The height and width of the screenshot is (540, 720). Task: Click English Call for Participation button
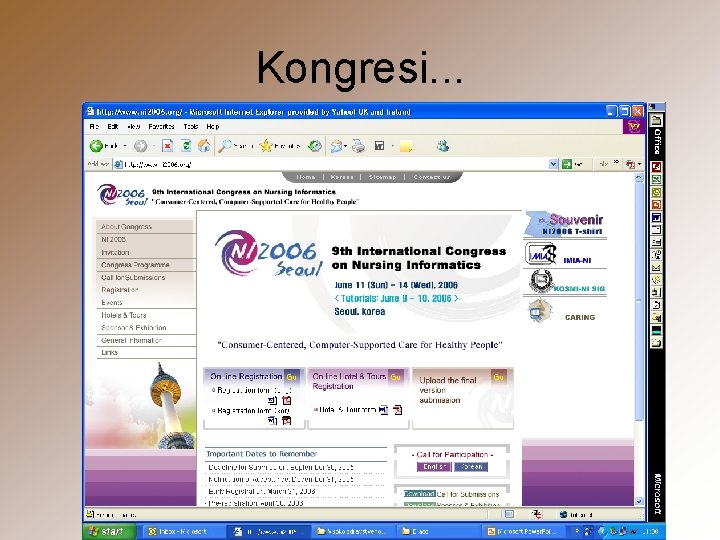tap(434, 467)
